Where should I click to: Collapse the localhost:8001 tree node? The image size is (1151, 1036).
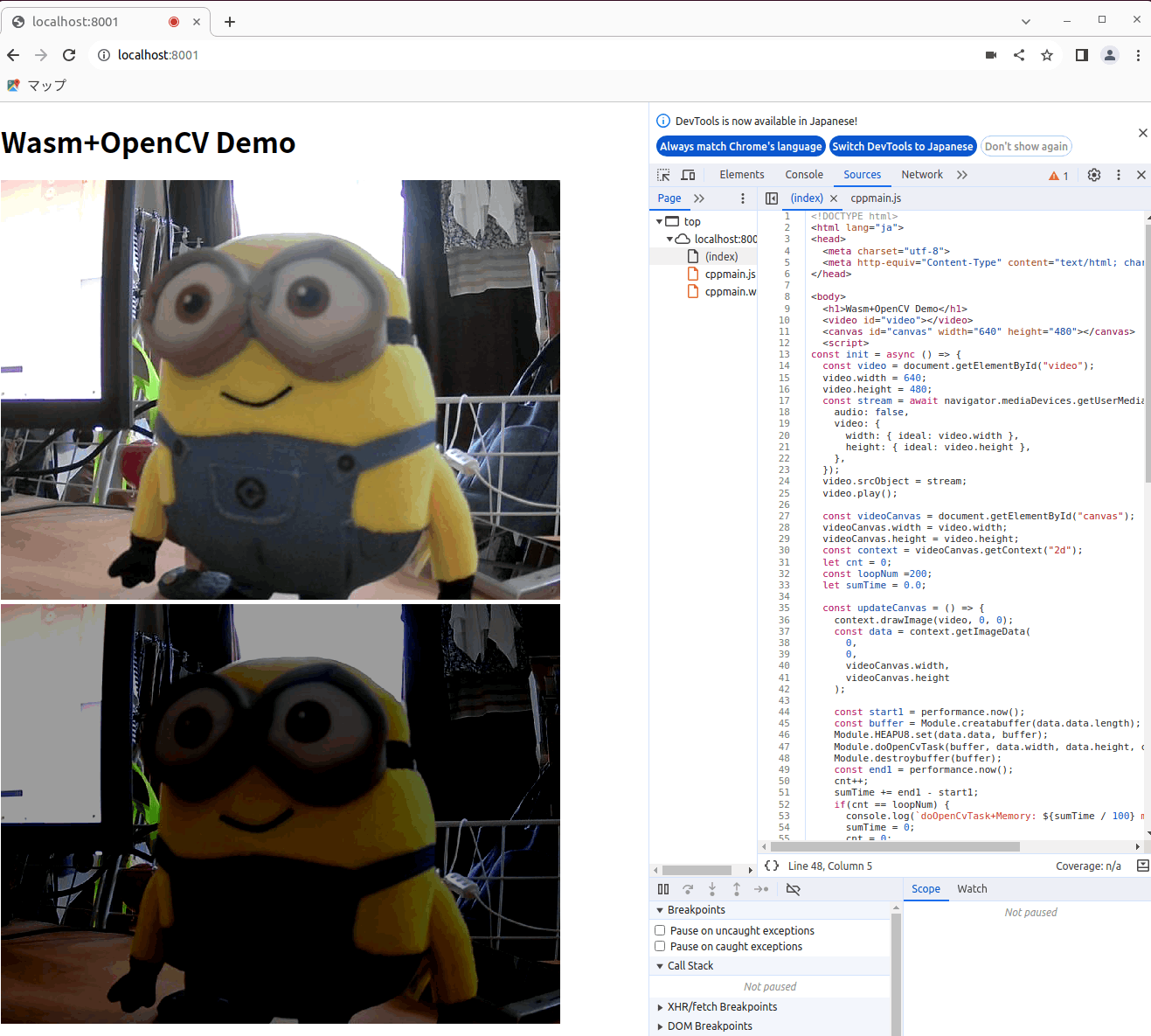pyautogui.click(x=670, y=240)
